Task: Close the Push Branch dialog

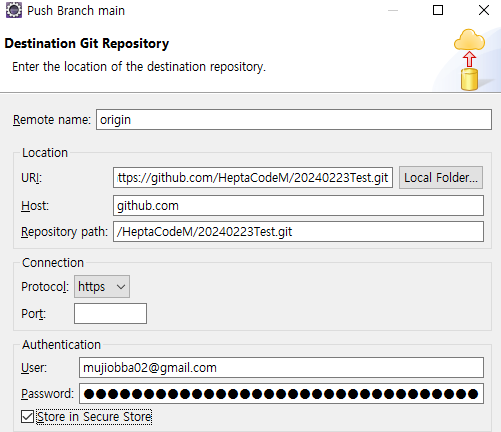Action: pyautogui.click(x=484, y=10)
